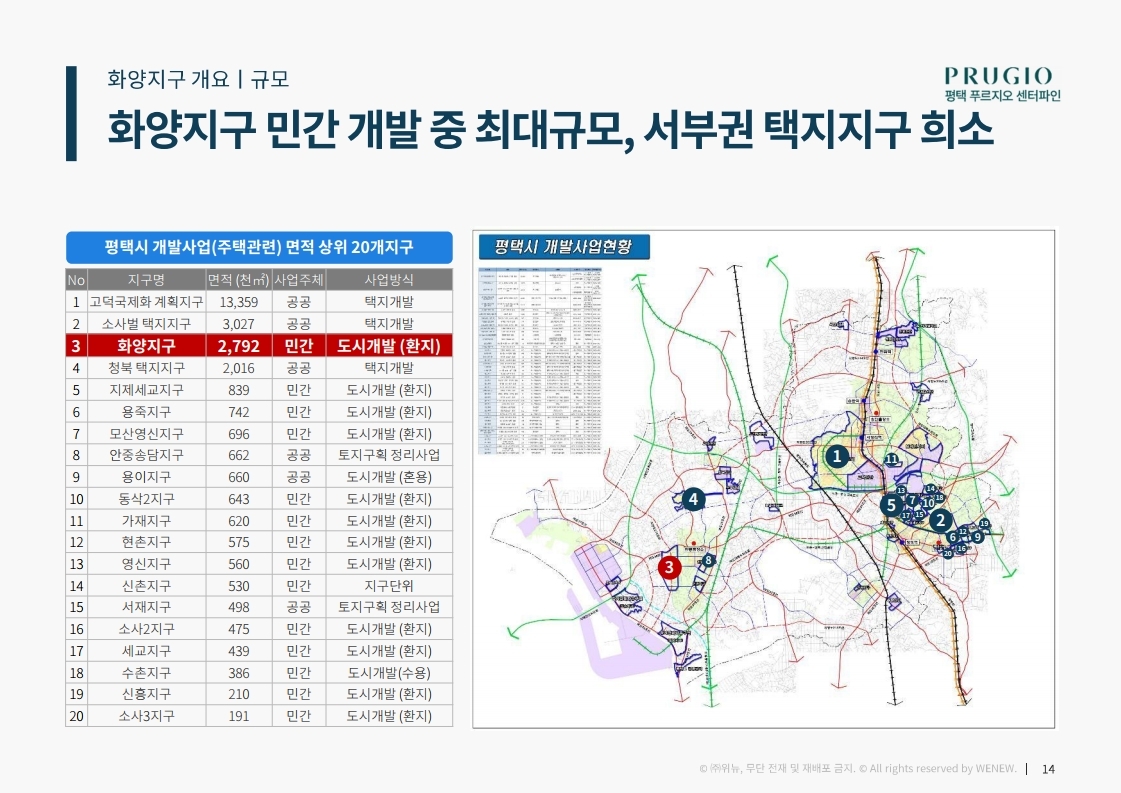Click the '사업방식' column header
The height and width of the screenshot is (793, 1121).
389,280
